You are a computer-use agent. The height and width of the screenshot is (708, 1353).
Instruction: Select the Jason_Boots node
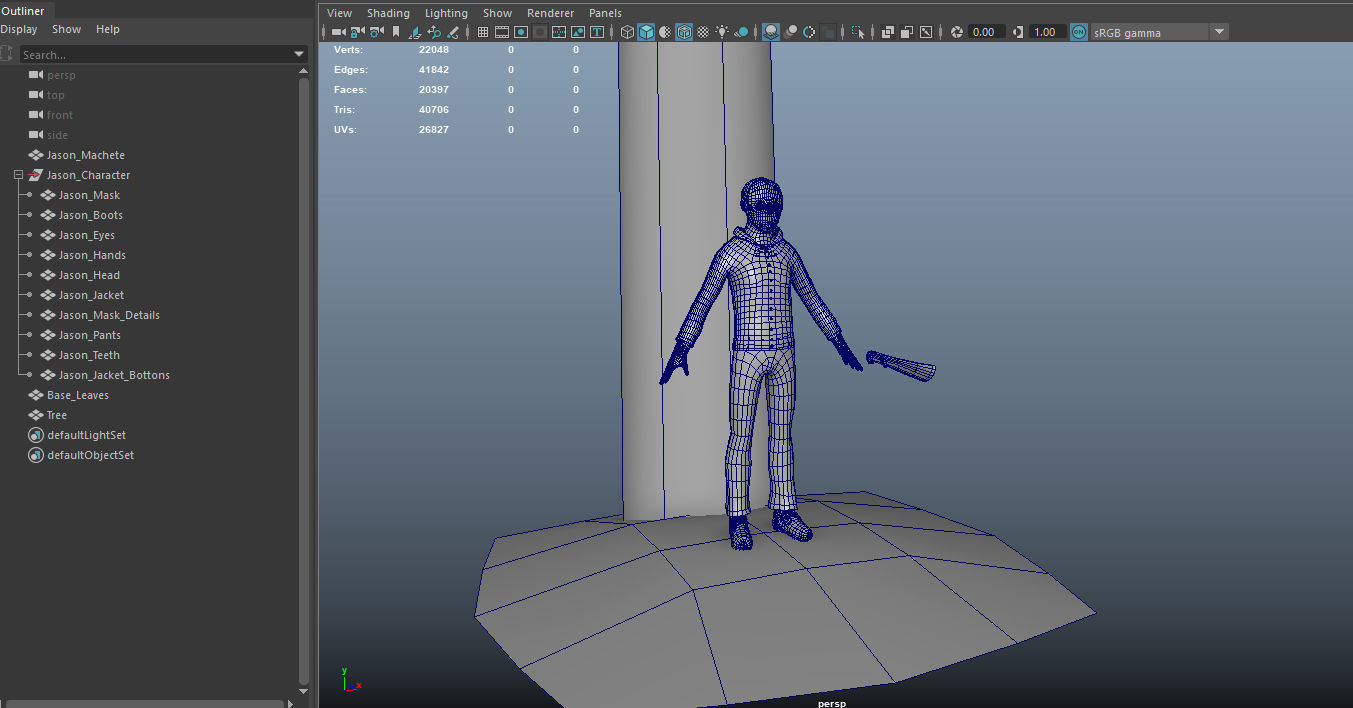point(91,215)
